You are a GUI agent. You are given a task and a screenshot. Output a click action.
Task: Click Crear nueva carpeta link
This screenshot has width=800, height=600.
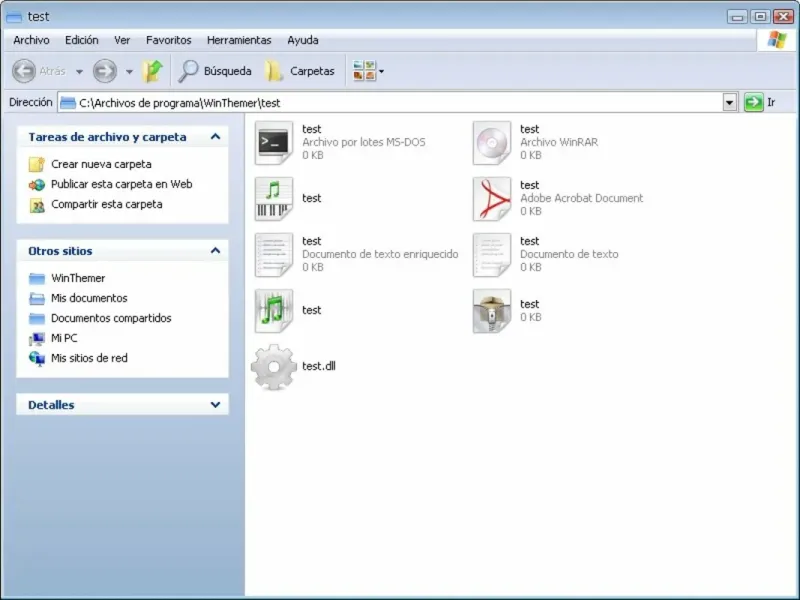[101, 164]
